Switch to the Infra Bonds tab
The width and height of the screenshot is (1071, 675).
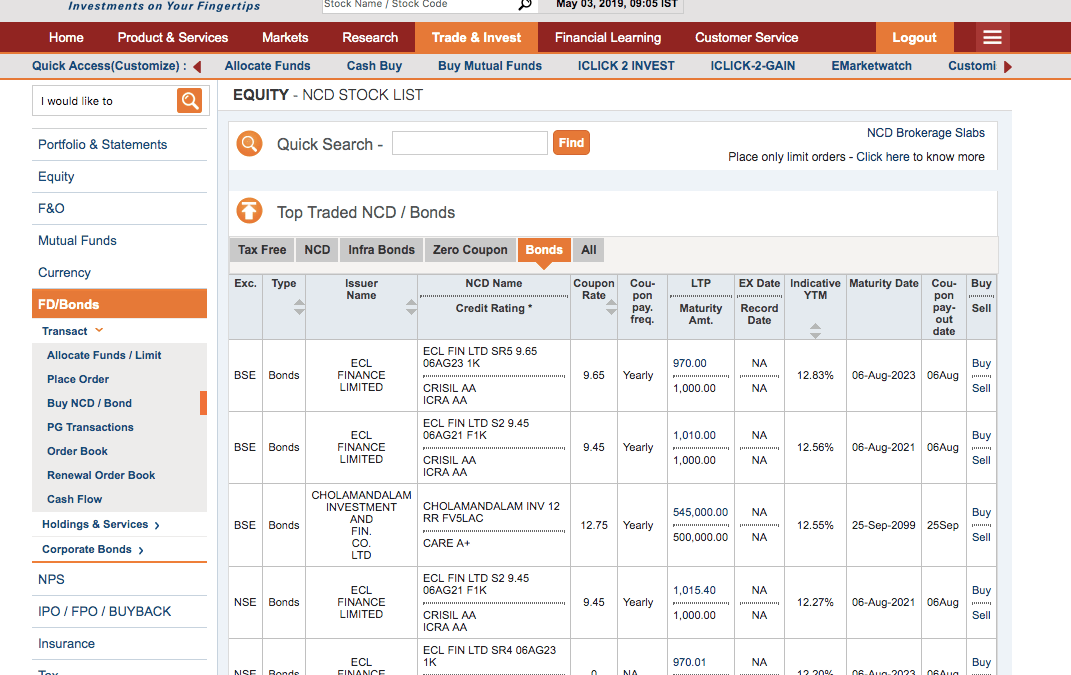tap(381, 250)
